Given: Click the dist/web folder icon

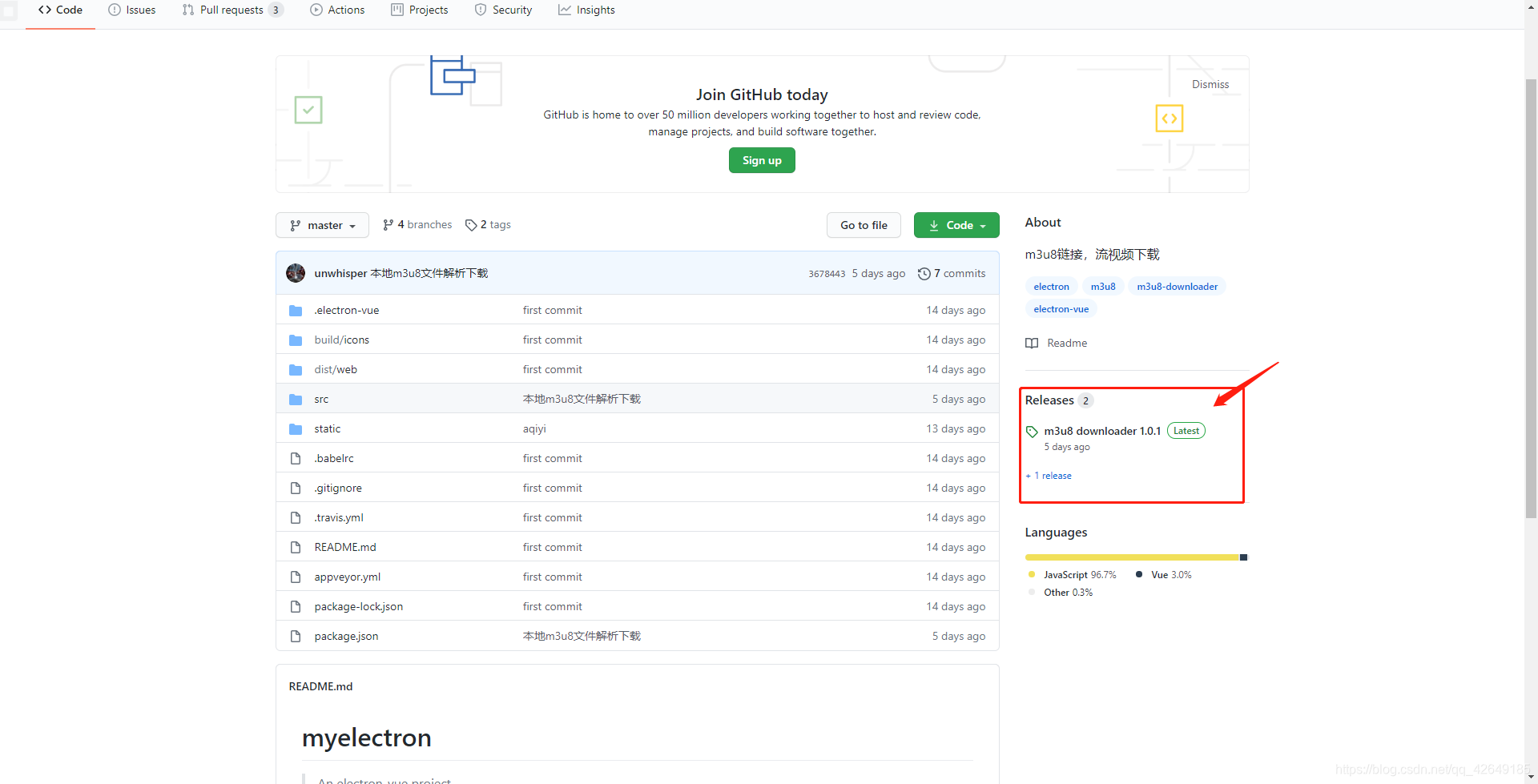Looking at the screenshot, I should (x=296, y=369).
